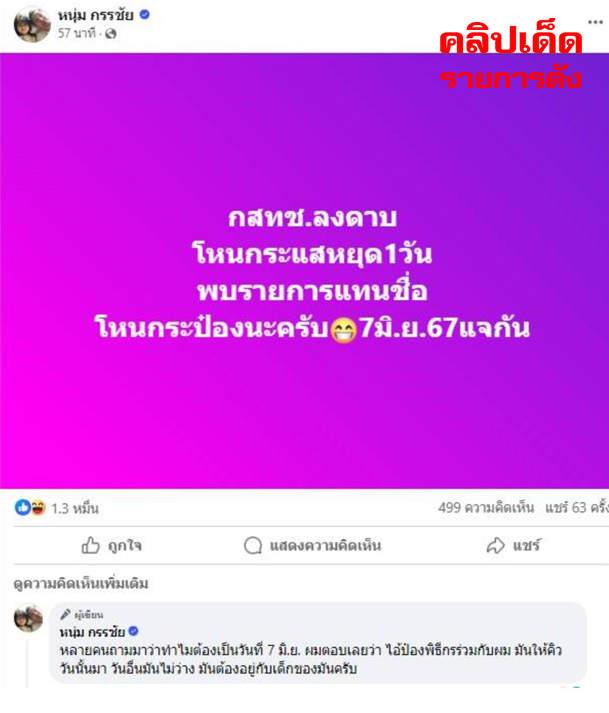View the 1.3 หมื่น reactions list

point(75,508)
